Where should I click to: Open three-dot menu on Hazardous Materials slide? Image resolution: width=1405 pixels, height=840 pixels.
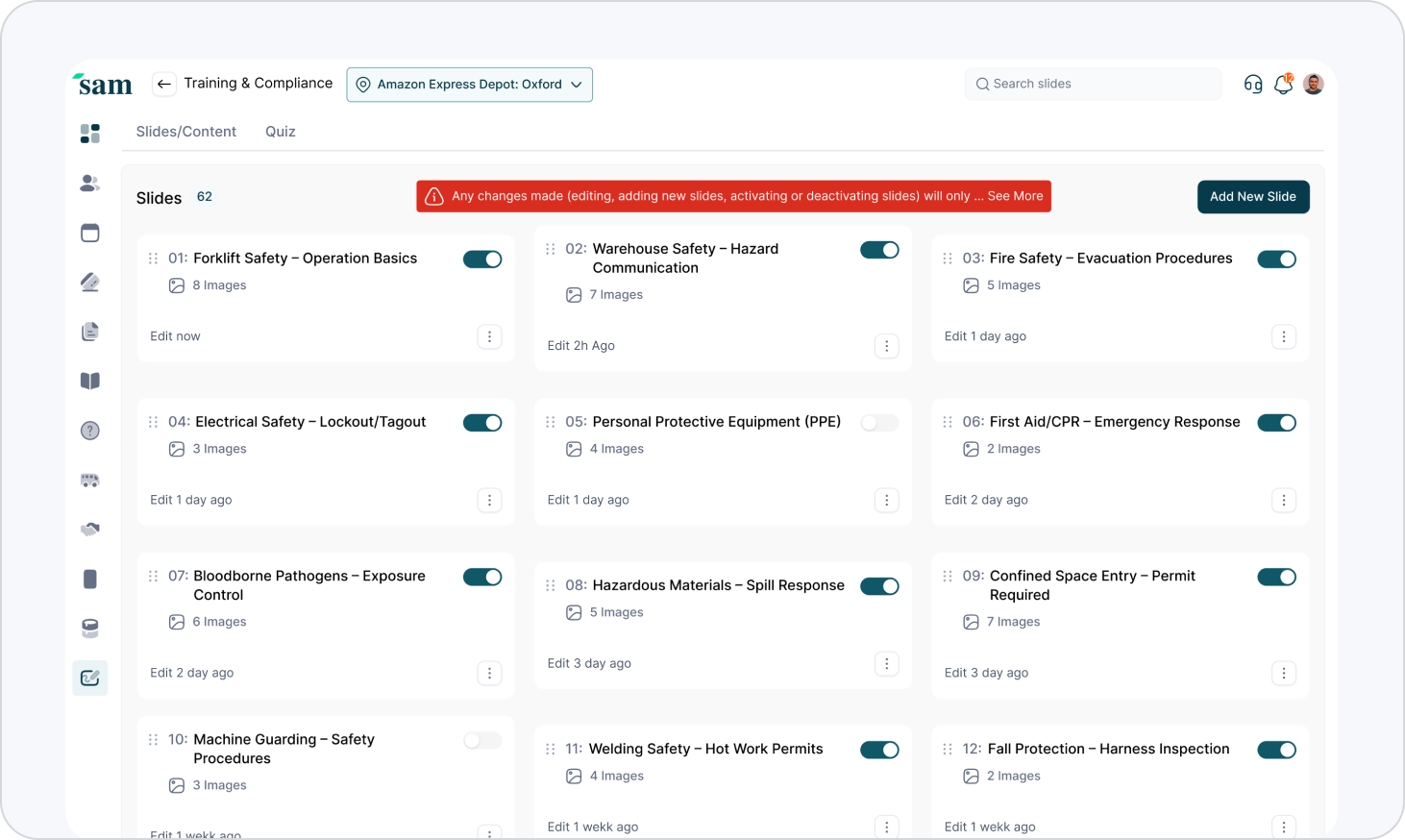point(887,663)
